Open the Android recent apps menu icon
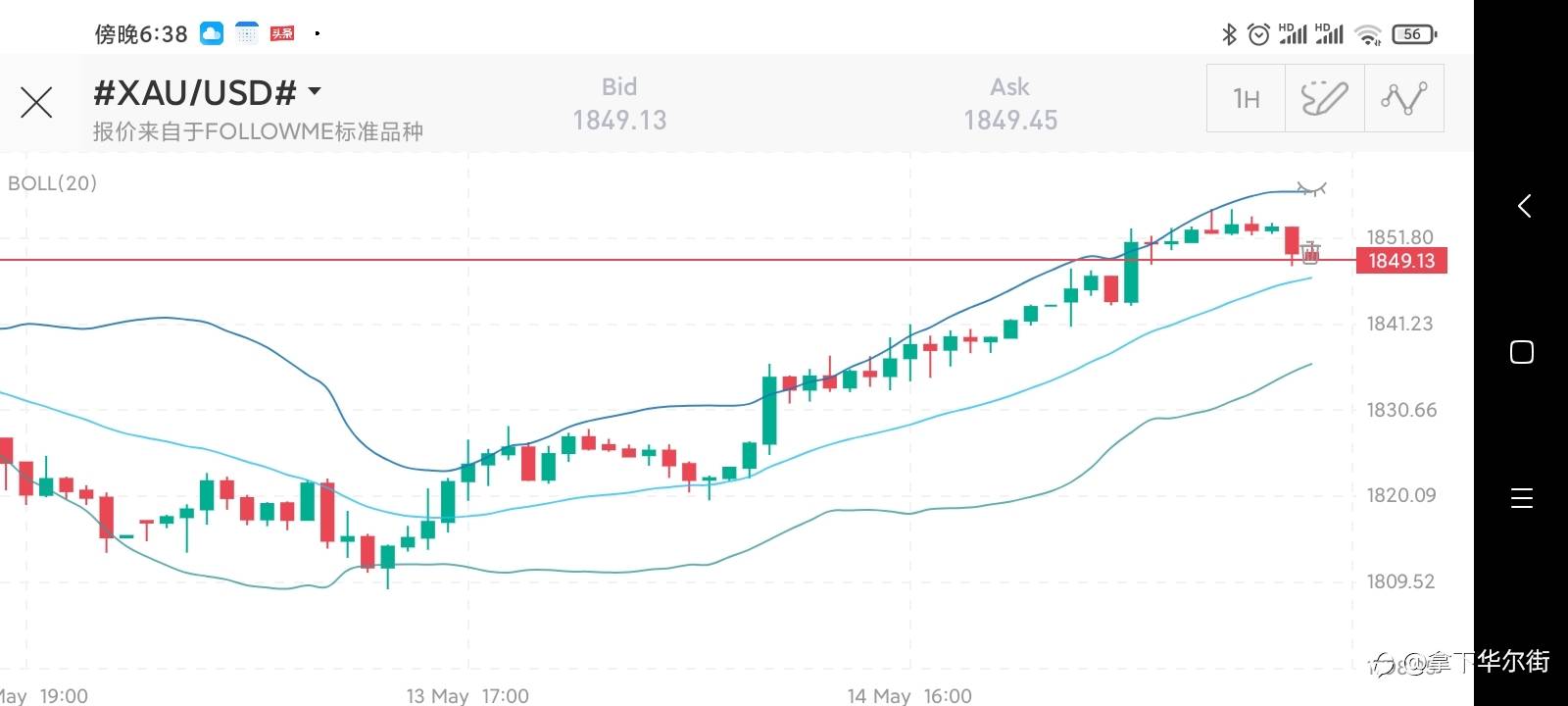1568x706 pixels. point(1522,498)
